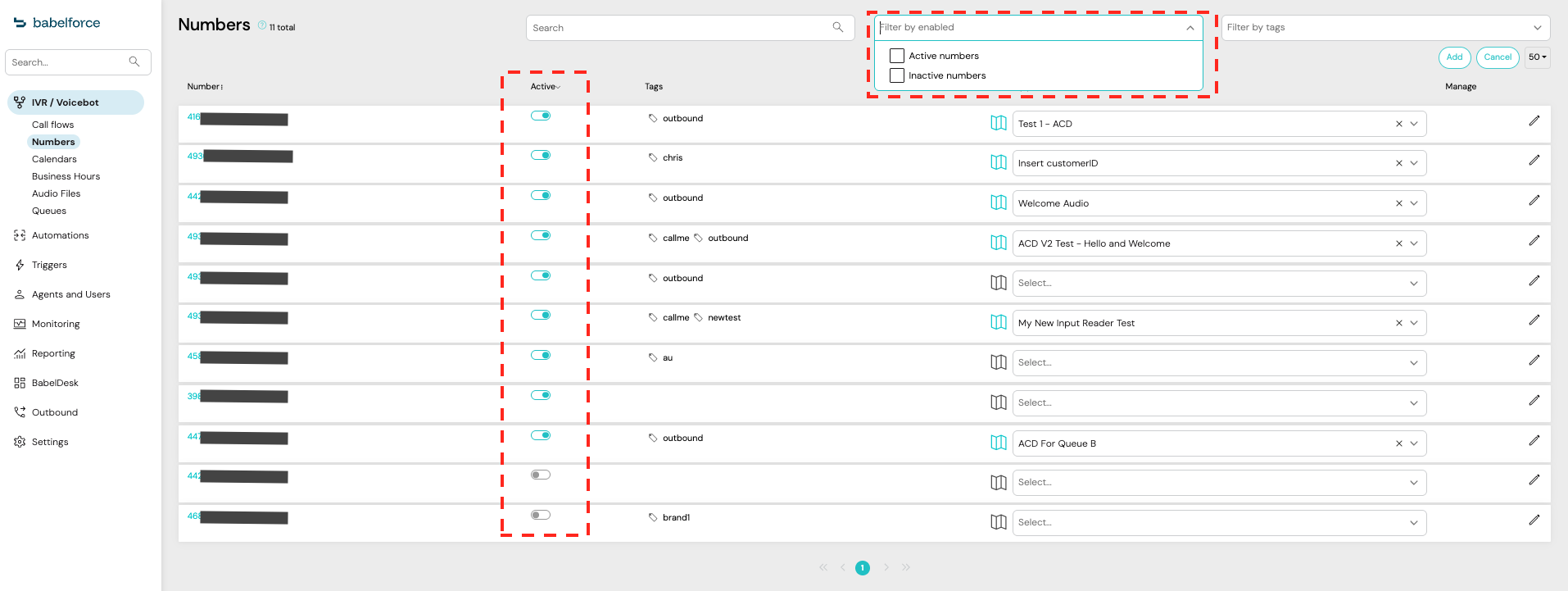The image size is (1568, 591).
Task: Click into the sidebar Search field
Action: click(x=69, y=62)
